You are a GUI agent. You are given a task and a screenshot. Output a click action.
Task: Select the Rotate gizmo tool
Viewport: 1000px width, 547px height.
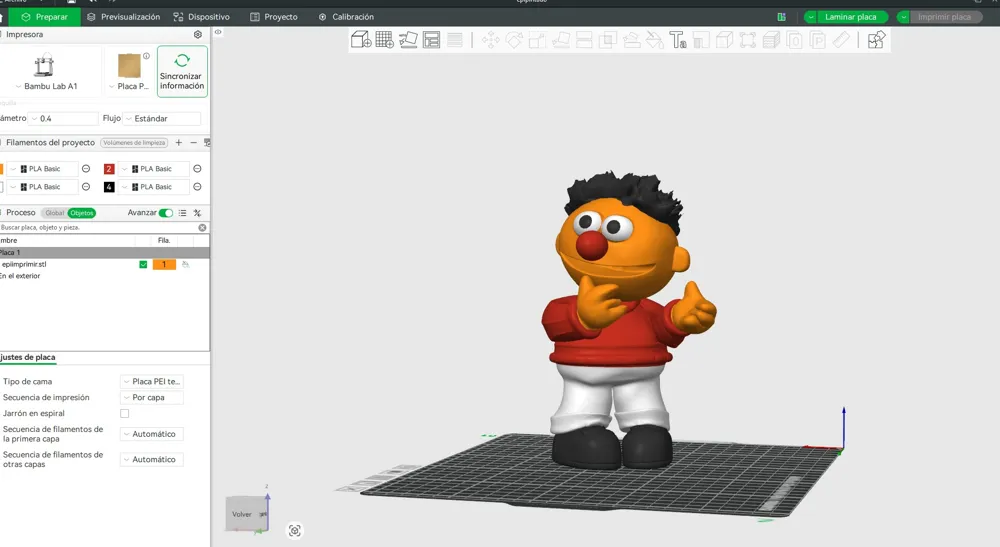(x=514, y=40)
